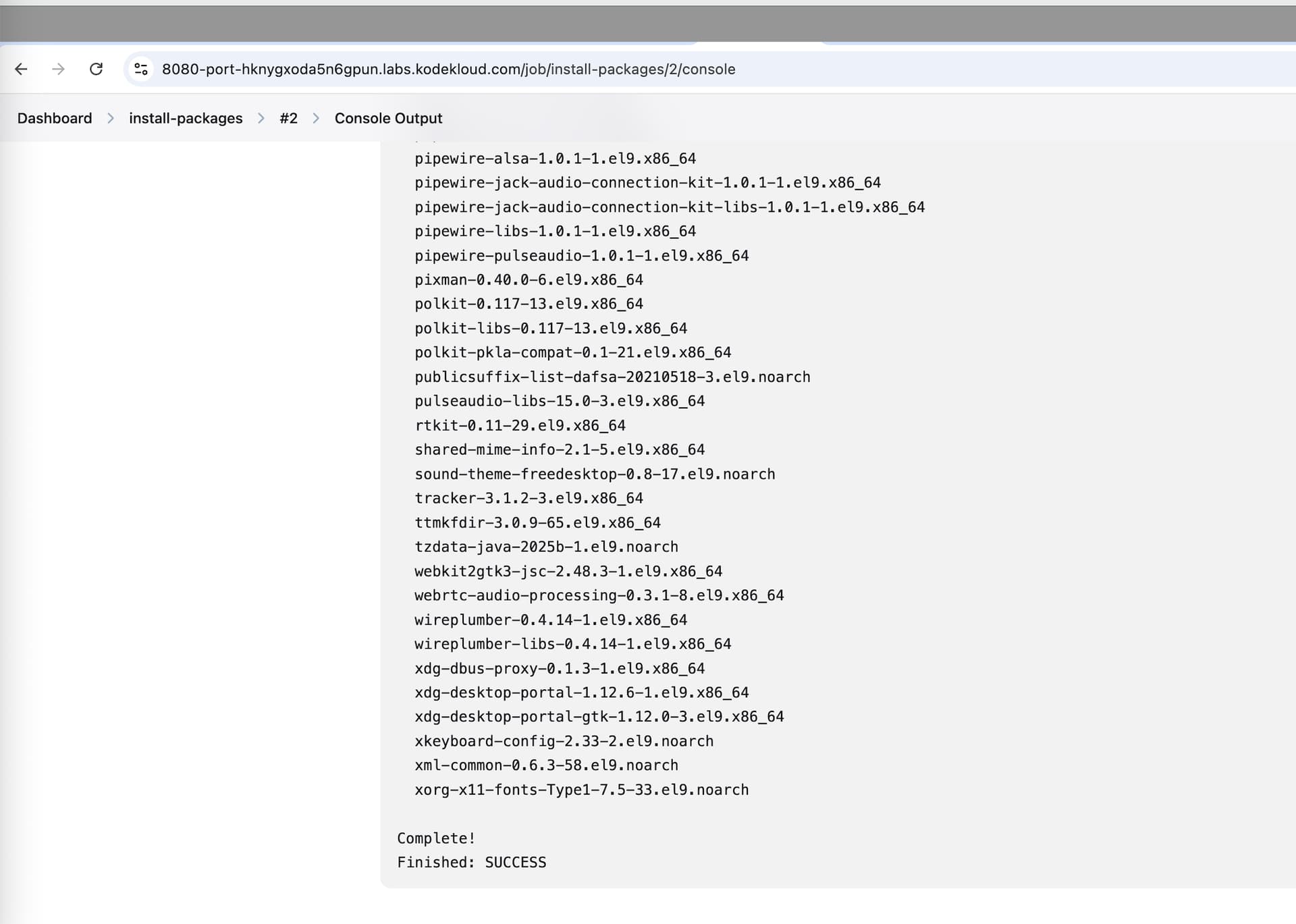
Task: Click the browser back arrow
Action: (x=21, y=69)
